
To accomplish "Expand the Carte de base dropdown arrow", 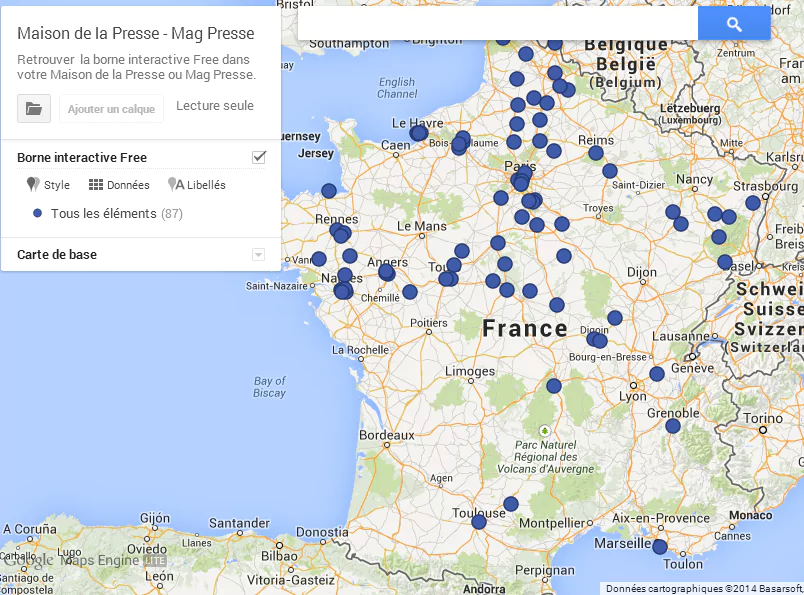I will point(258,254).
